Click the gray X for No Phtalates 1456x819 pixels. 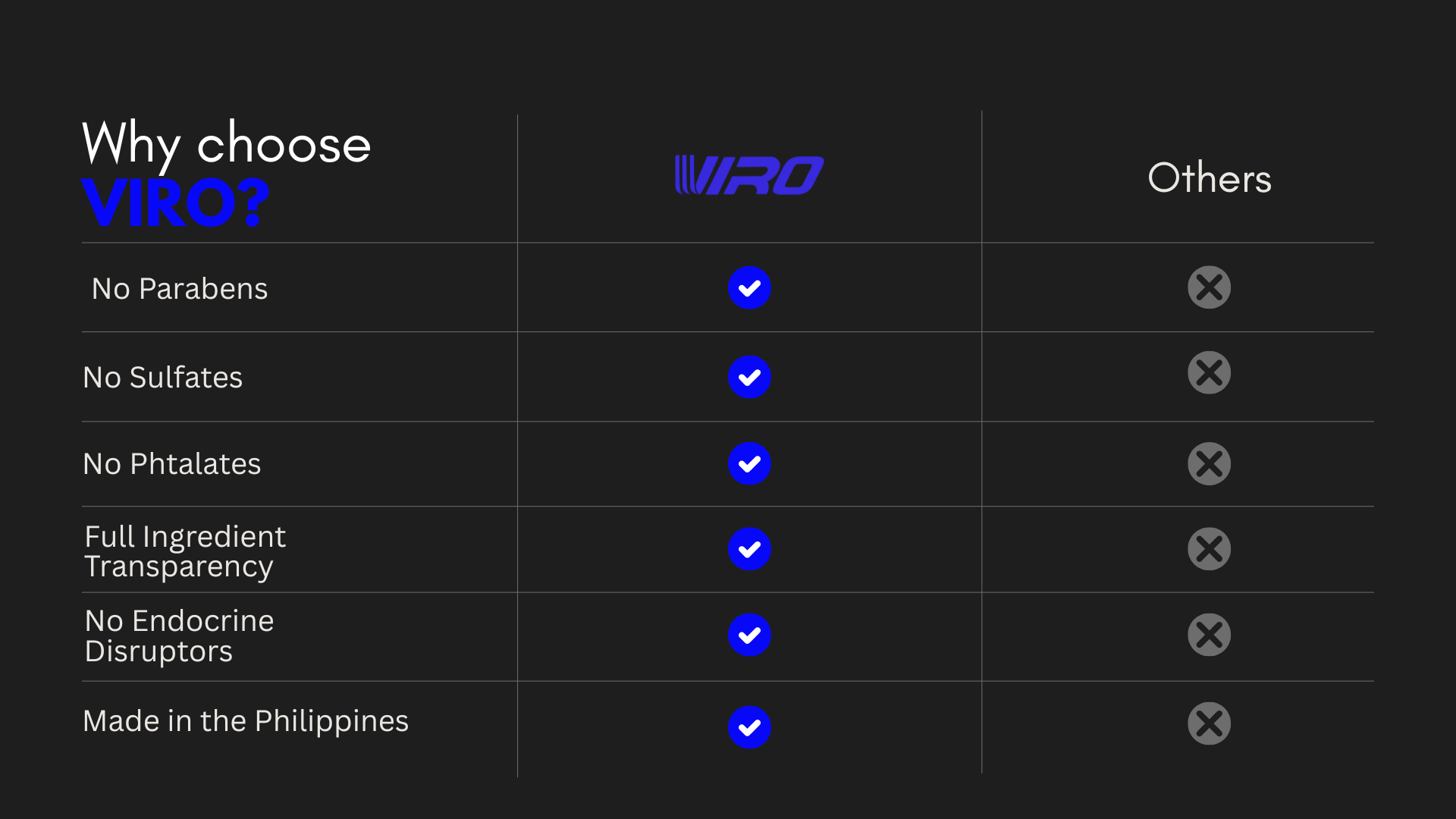click(x=1209, y=463)
